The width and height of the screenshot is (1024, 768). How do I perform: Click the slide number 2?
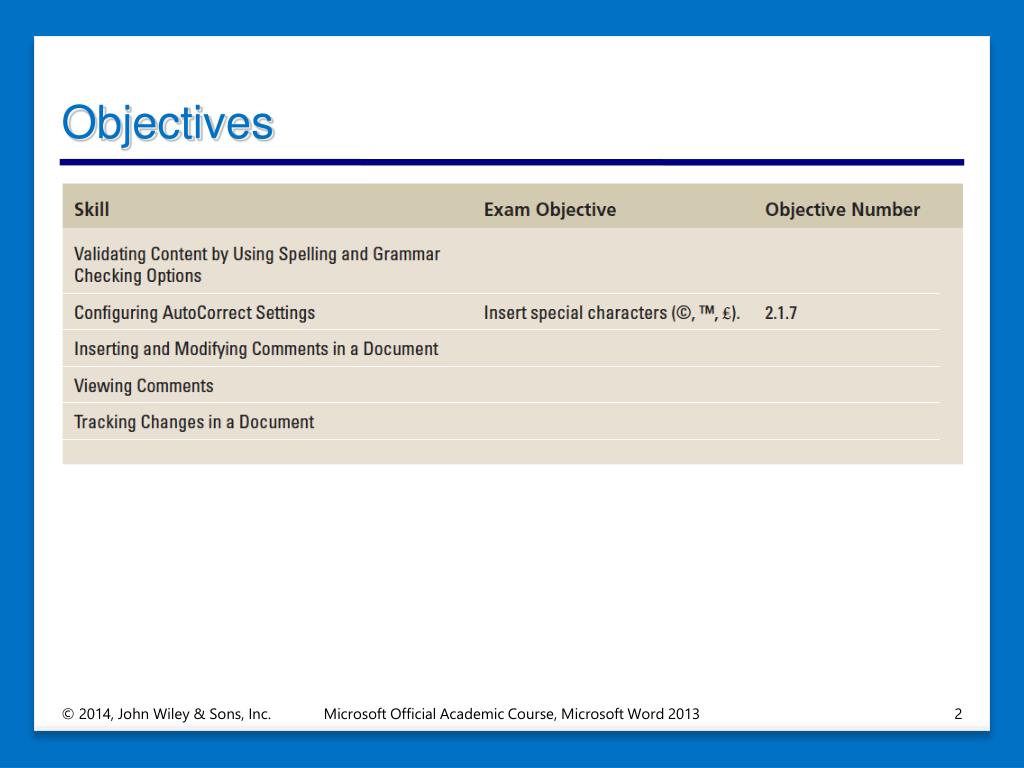[957, 714]
